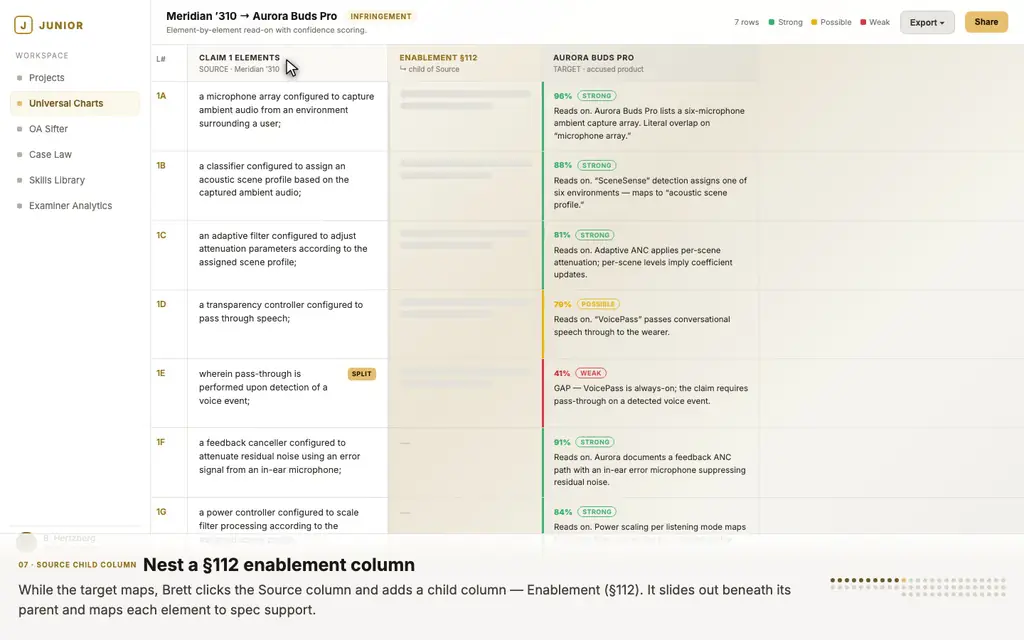Click the user avatar at sidebar bottom
Image resolution: width=1024 pixels, height=640 pixels.
[26, 541]
